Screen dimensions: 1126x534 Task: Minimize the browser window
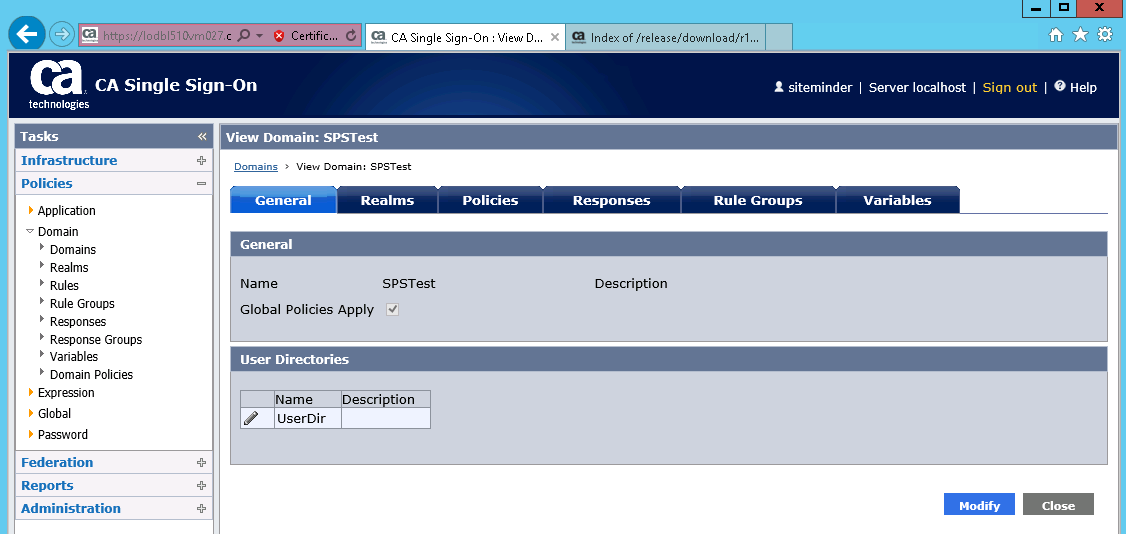pyautogui.click(x=1036, y=8)
